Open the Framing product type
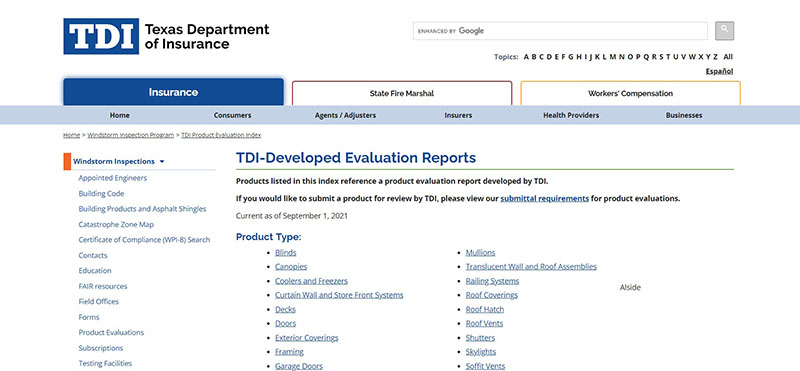Screen dimensions: 800x371 (289, 352)
